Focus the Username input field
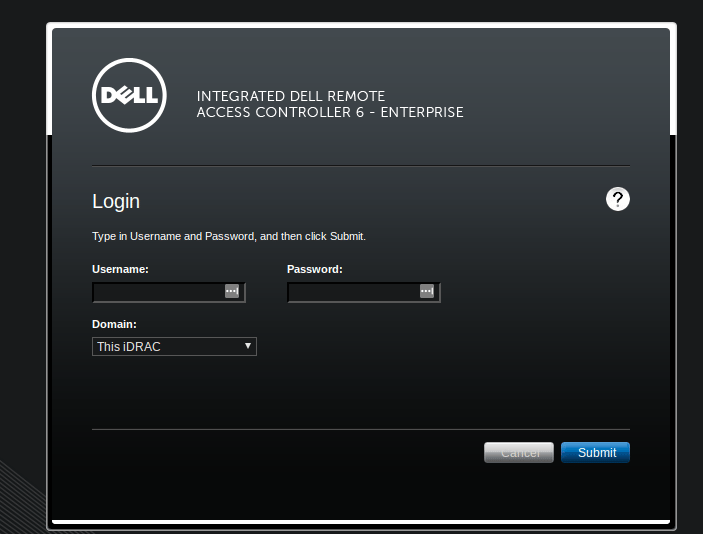Screen dimensions: 703x534 [x=169, y=292]
